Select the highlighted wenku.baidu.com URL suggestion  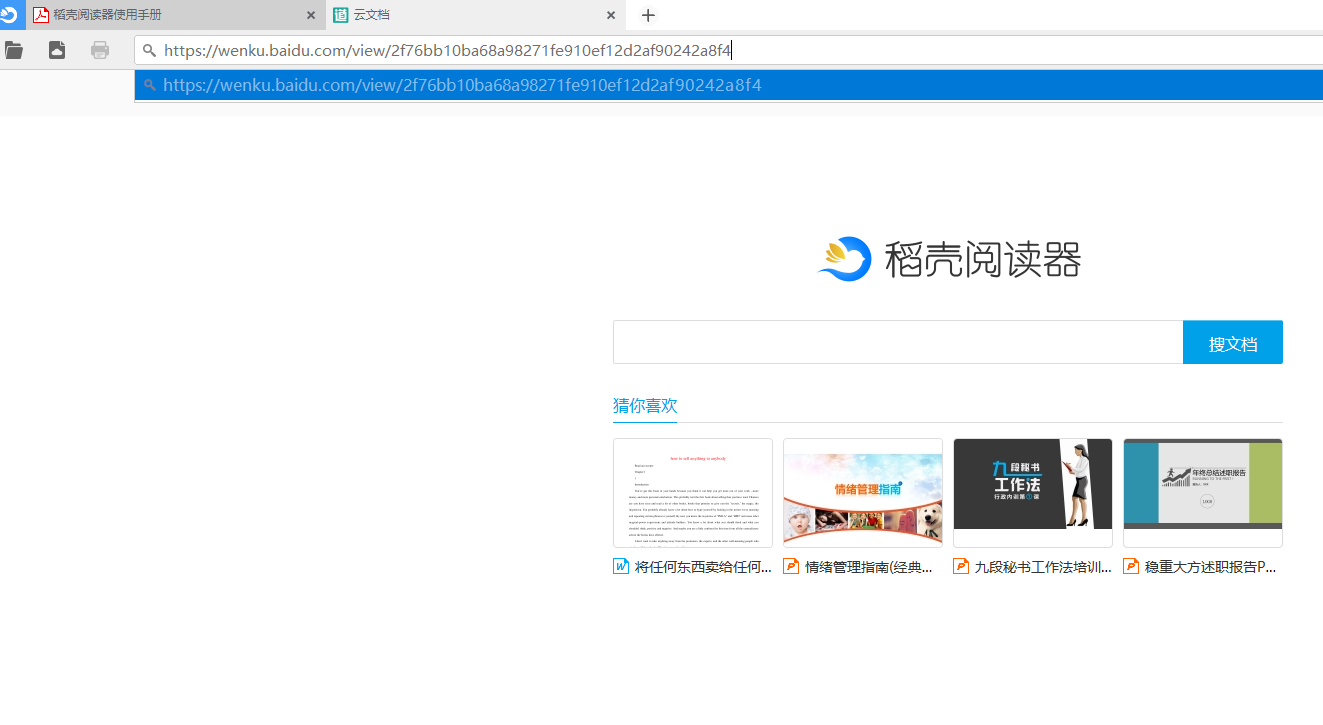728,85
